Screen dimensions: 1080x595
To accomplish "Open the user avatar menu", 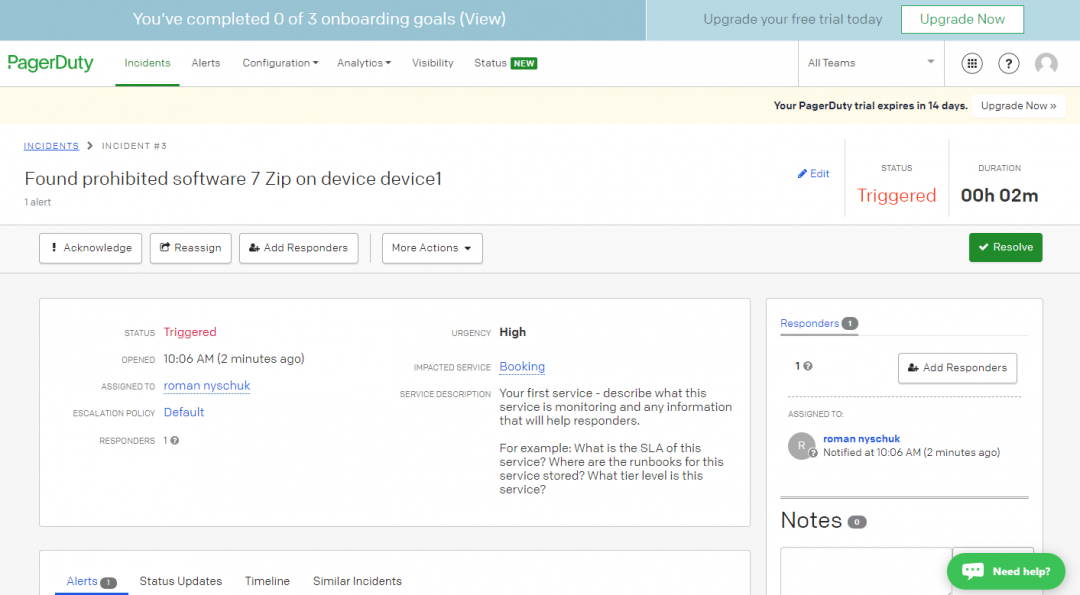I will pyautogui.click(x=1046, y=63).
